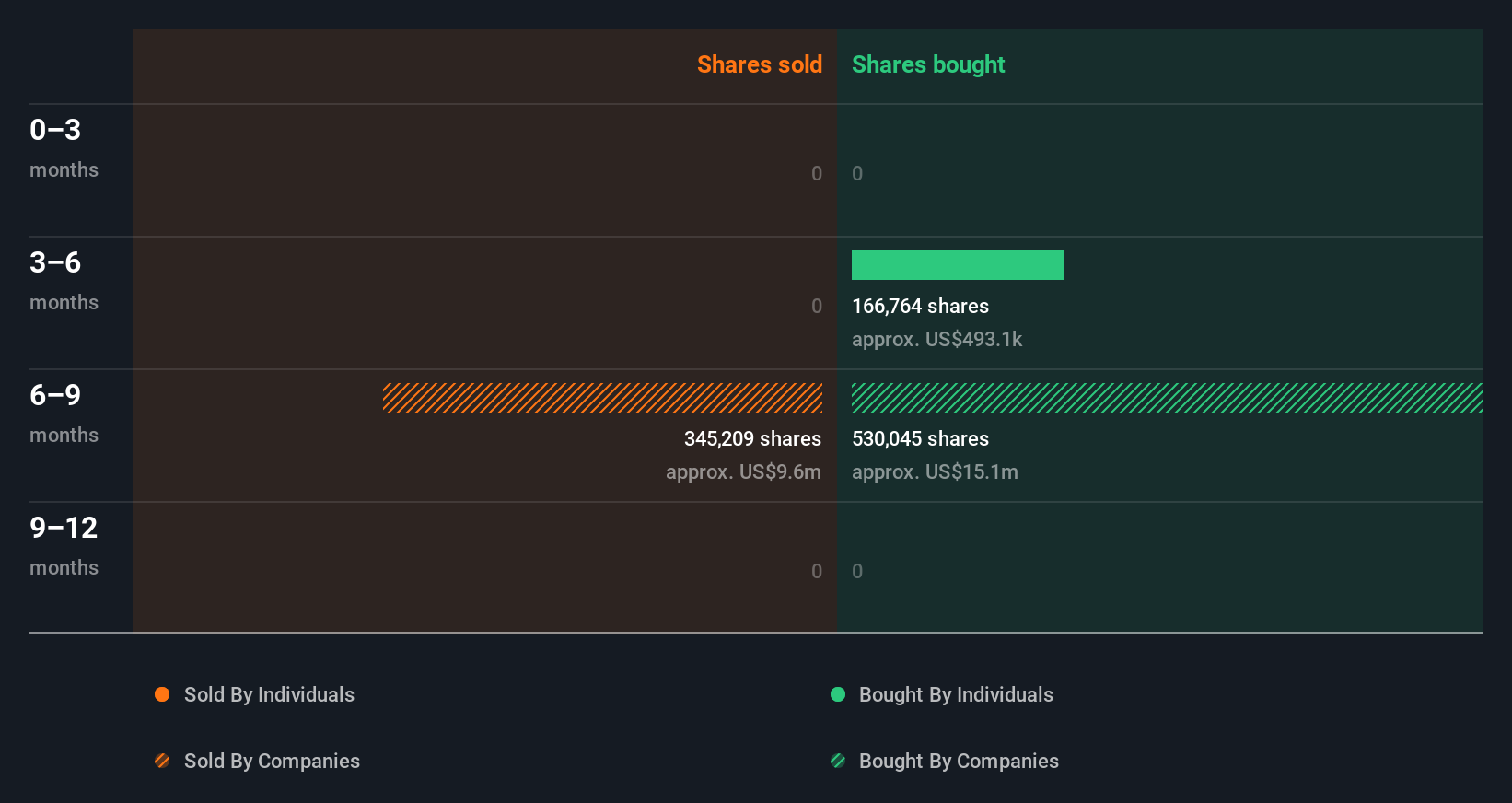Click the solid green 3–6 months bought bar
Image resolution: width=1512 pixels, height=803 pixels.
pyautogui.click(x=958, y=265)
